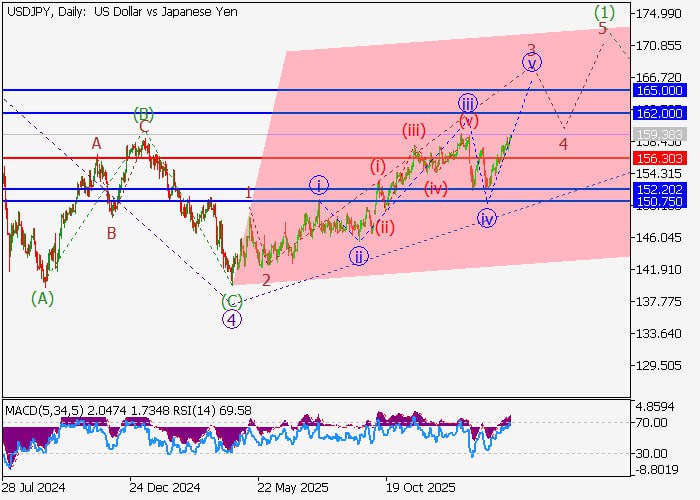Viewport: 700px width, 500px height.
Task: Select the 159.383 current price tag
Action: [x=660, y=133]
